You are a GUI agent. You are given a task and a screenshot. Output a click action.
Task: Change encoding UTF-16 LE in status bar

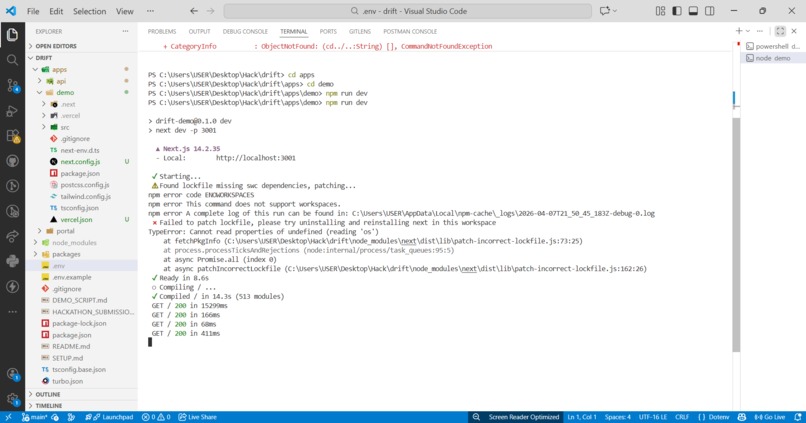point(653,417)
